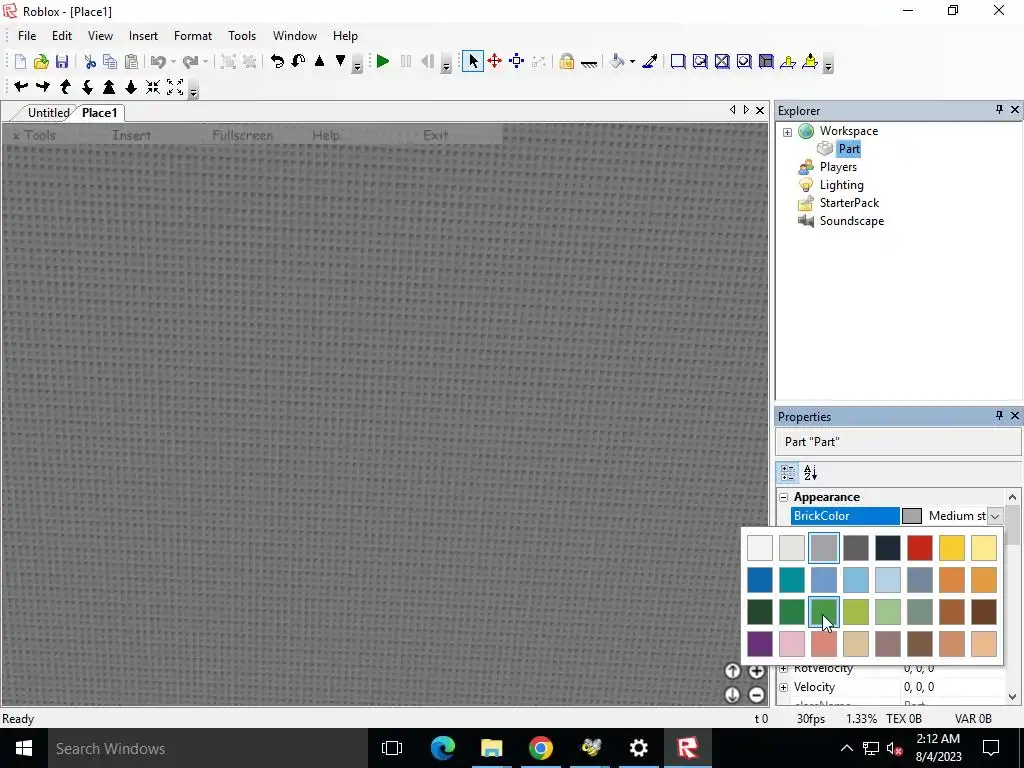
Task: Click the zoom-in plus button in viewport
Action: click(756, 671)
